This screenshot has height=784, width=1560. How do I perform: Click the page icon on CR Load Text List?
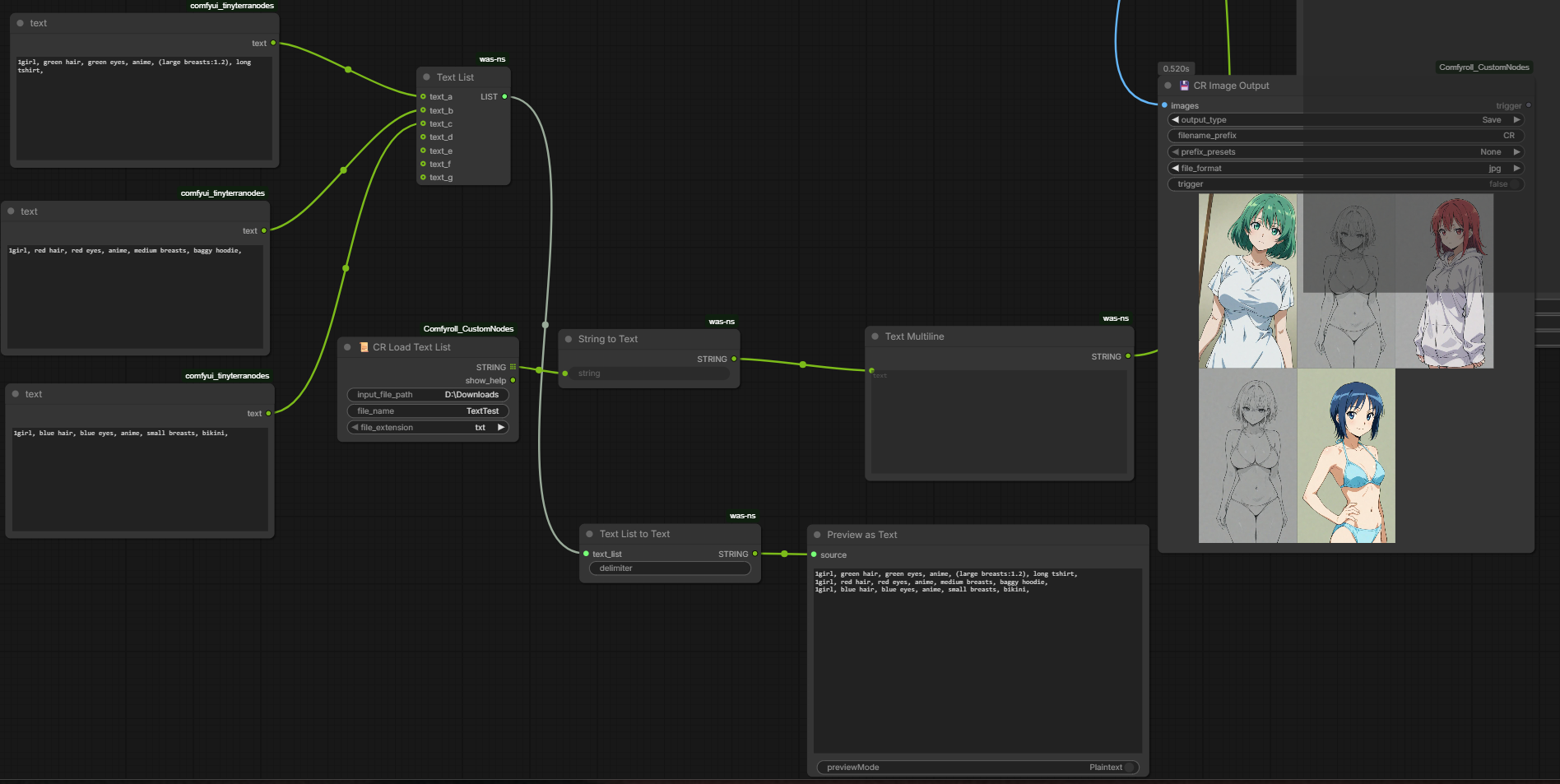click(x=364, y=347)
